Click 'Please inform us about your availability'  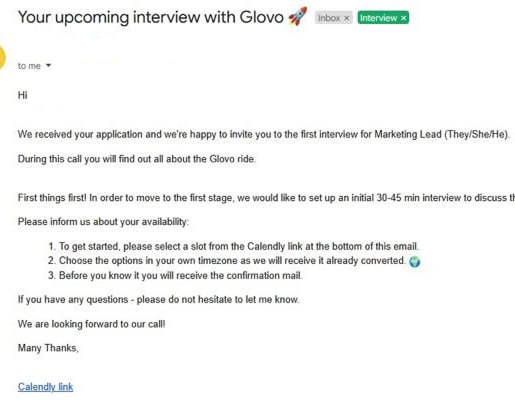pyautogui.click(x=103, y=222)
